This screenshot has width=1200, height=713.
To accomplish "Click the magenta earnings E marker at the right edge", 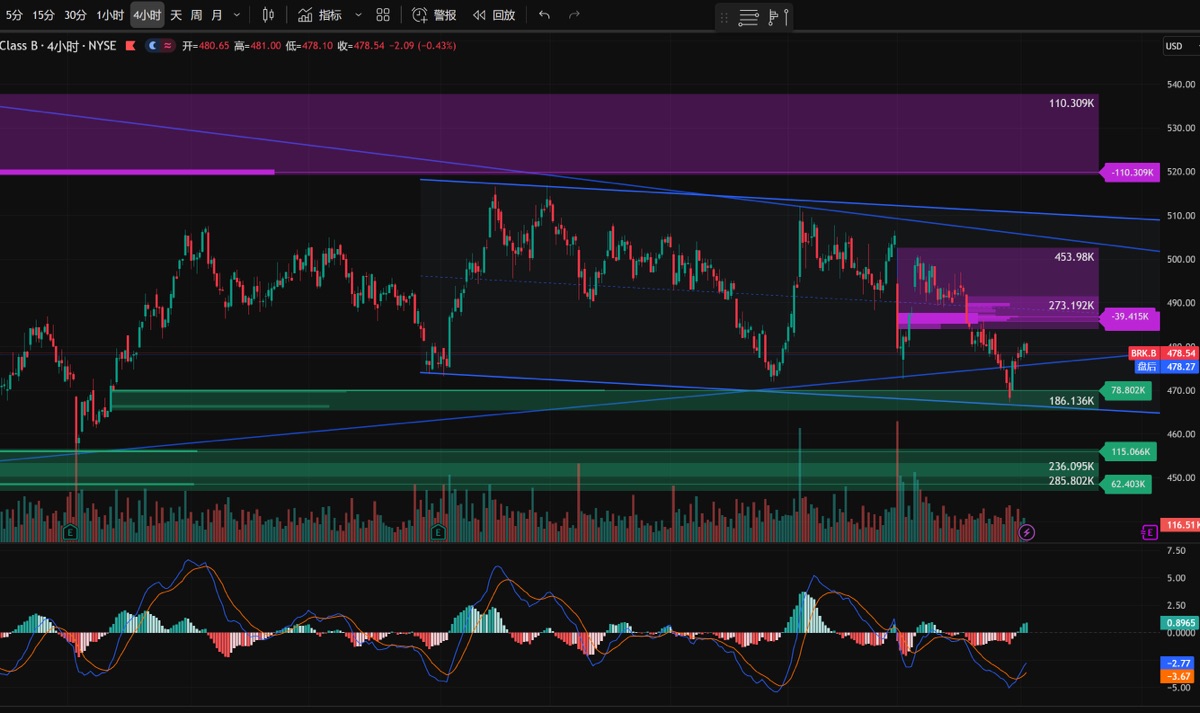I will 1149,532.
